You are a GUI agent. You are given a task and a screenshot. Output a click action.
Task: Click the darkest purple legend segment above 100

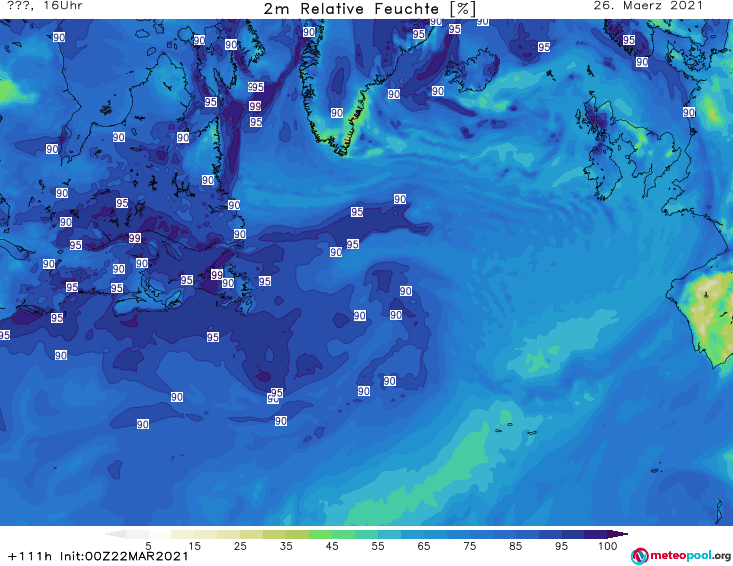(x=618, y=534)
